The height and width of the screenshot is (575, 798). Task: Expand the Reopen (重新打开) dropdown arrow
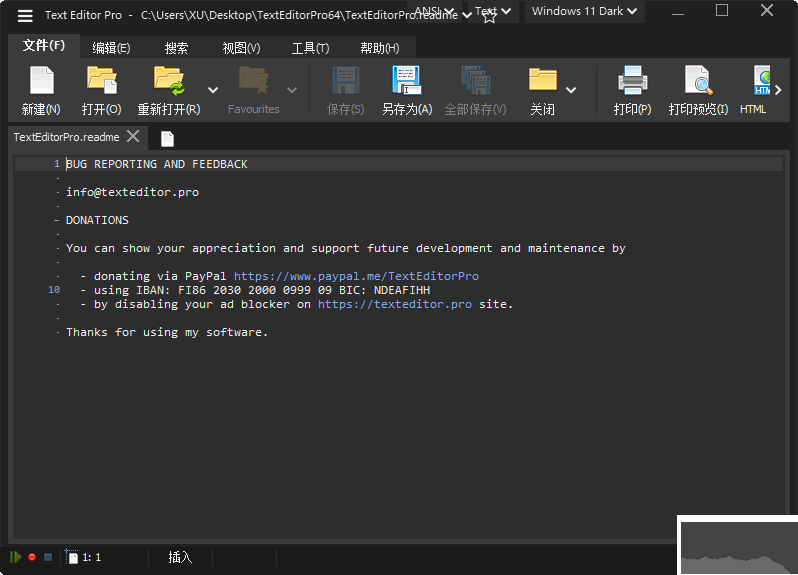213,89
